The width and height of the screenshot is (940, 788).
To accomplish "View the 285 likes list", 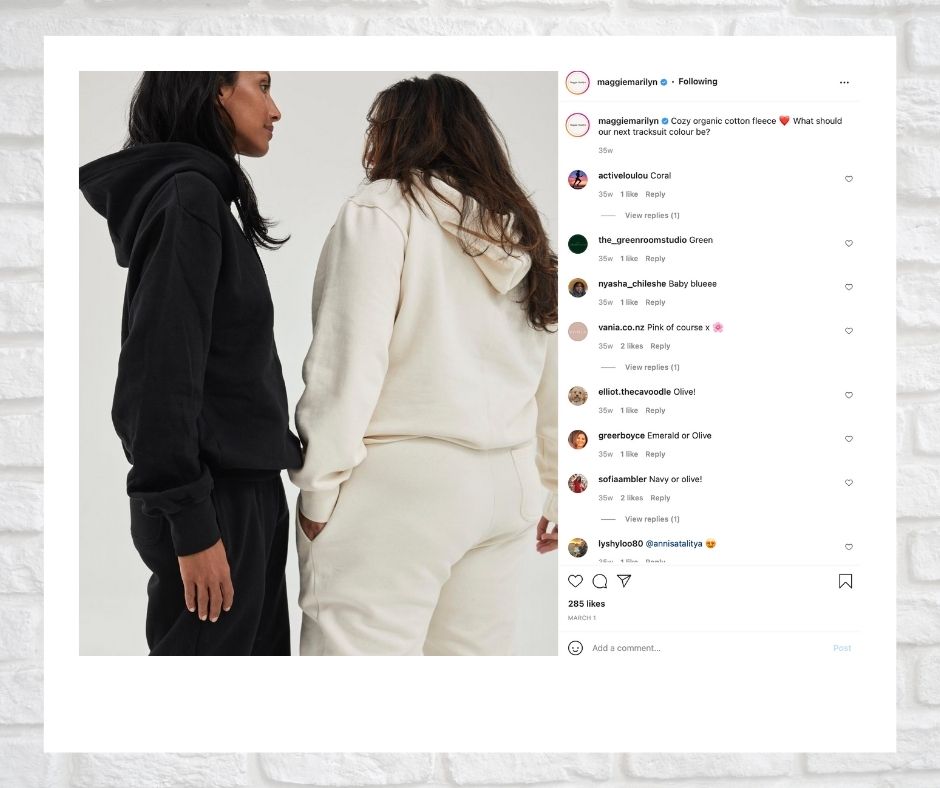I will (586, 603).
